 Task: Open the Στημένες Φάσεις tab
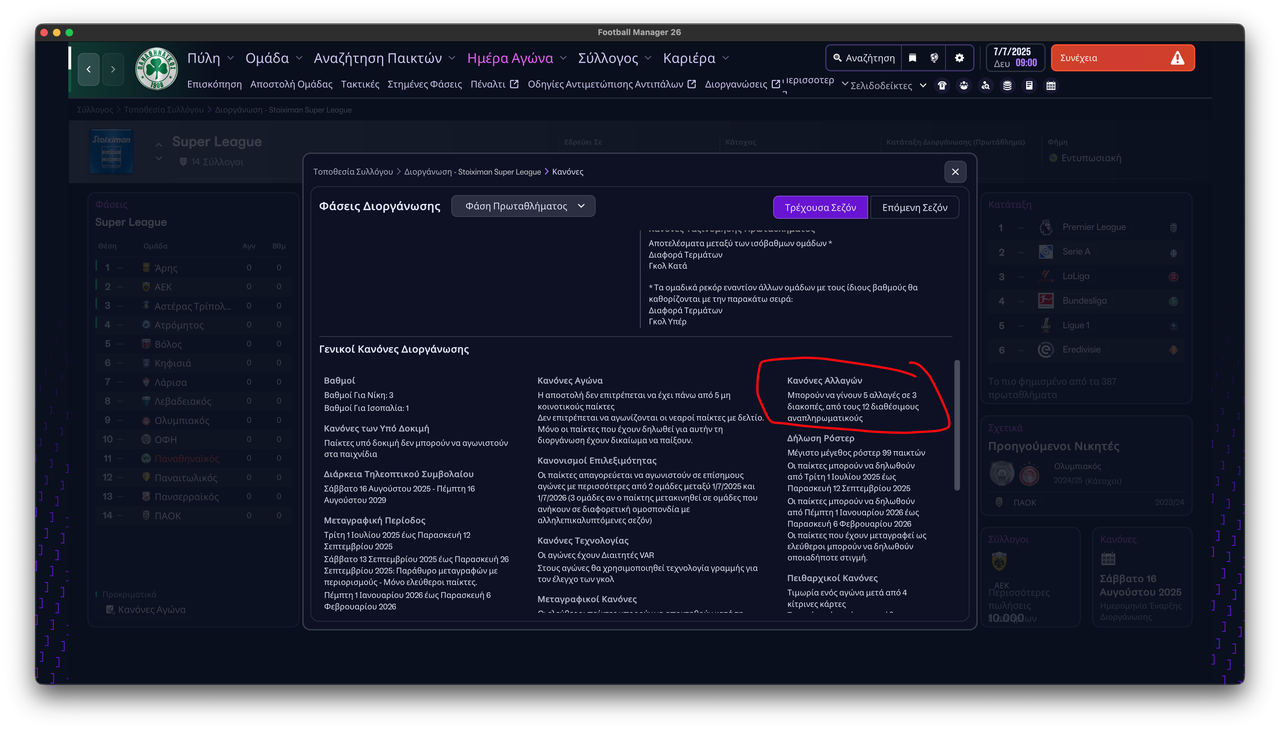(425, 85)
